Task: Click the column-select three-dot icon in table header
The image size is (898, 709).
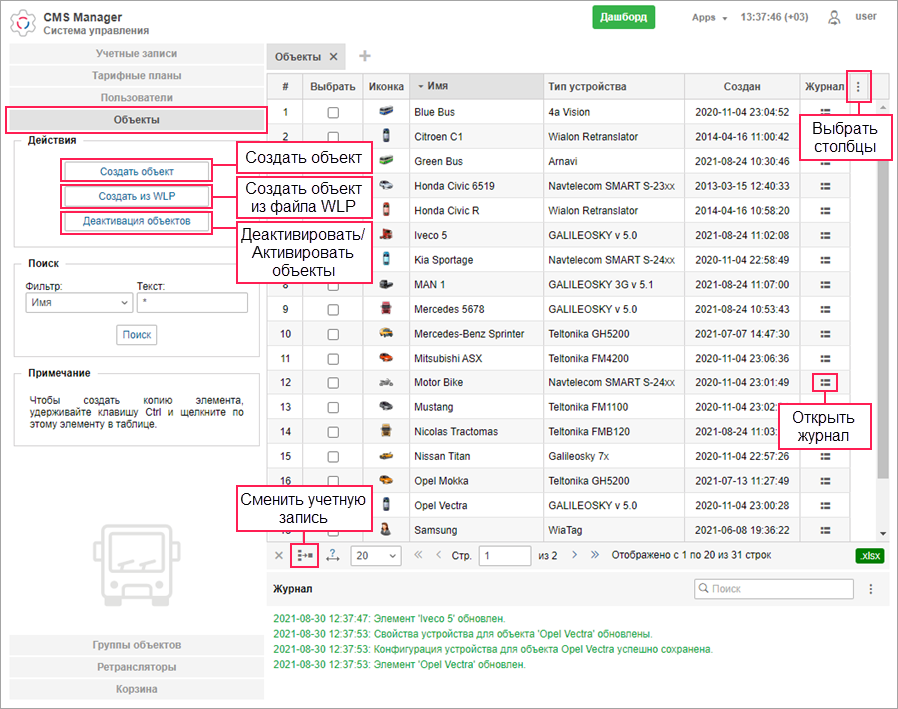Action: (x=858, y=86)
